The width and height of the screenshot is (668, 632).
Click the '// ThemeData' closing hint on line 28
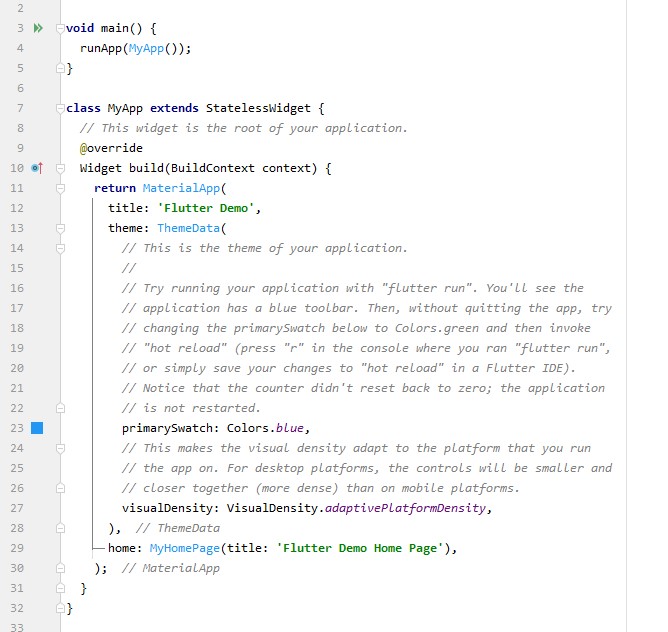pyautogui.click(x=178, y=528)
